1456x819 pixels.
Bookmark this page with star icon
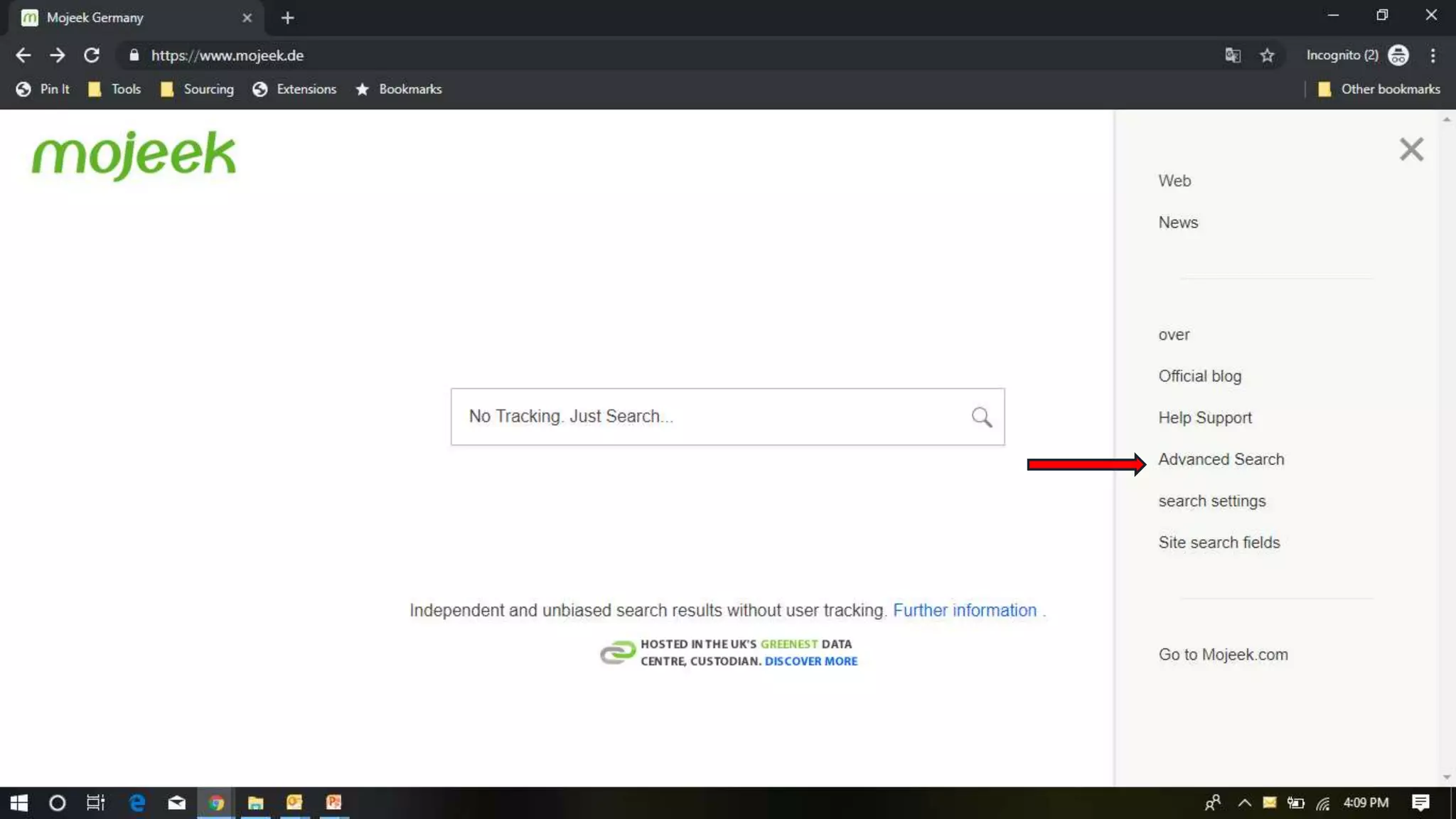pyautogui.click(x=1267, y=55)
